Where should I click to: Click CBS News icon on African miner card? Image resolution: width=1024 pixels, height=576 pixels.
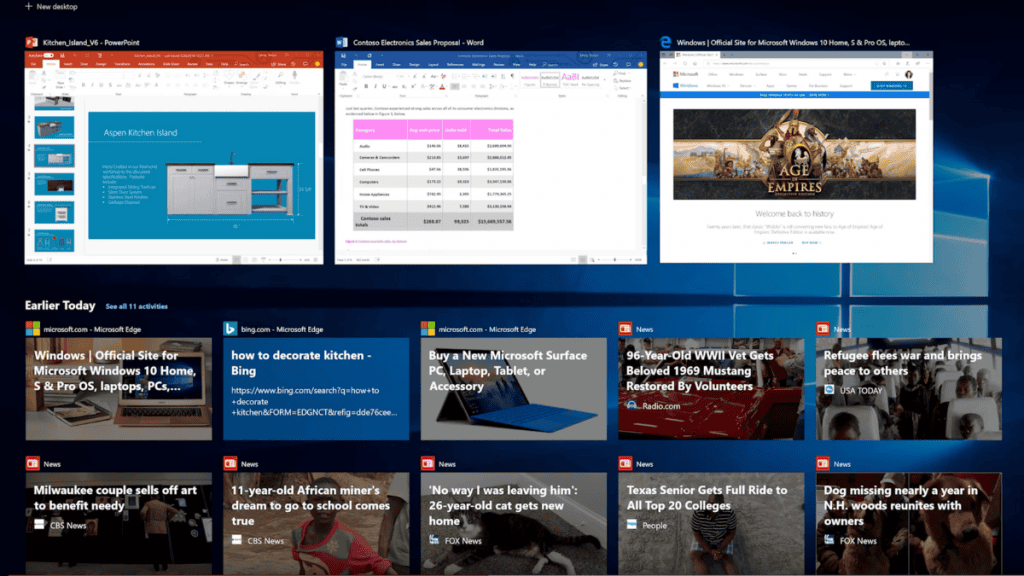236,540
